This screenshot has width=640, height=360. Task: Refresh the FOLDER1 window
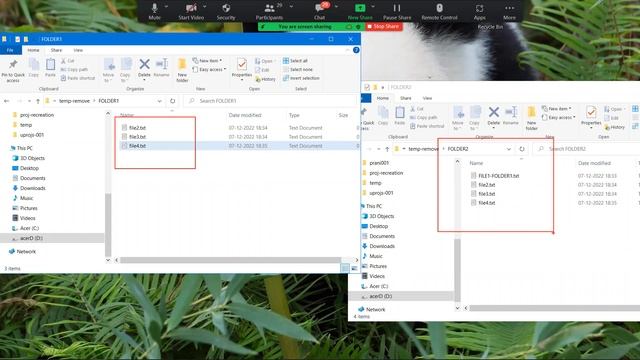[173, 101]
